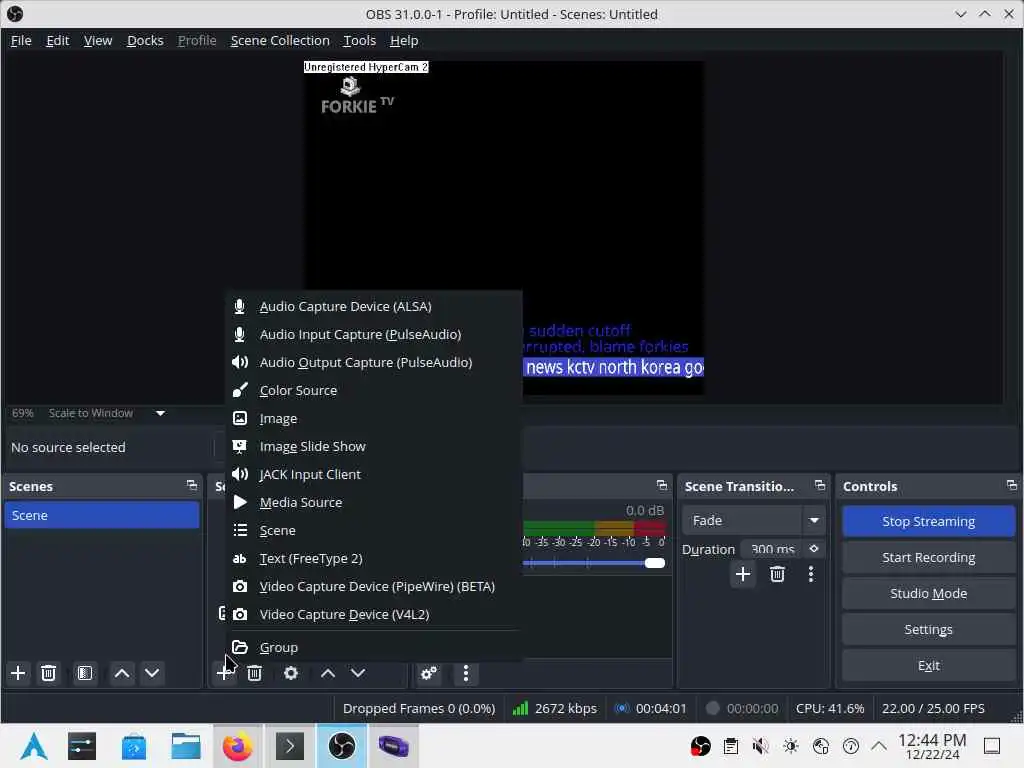Expand hidden system tray icons
Screen dimensions: 1024x768
879,746
